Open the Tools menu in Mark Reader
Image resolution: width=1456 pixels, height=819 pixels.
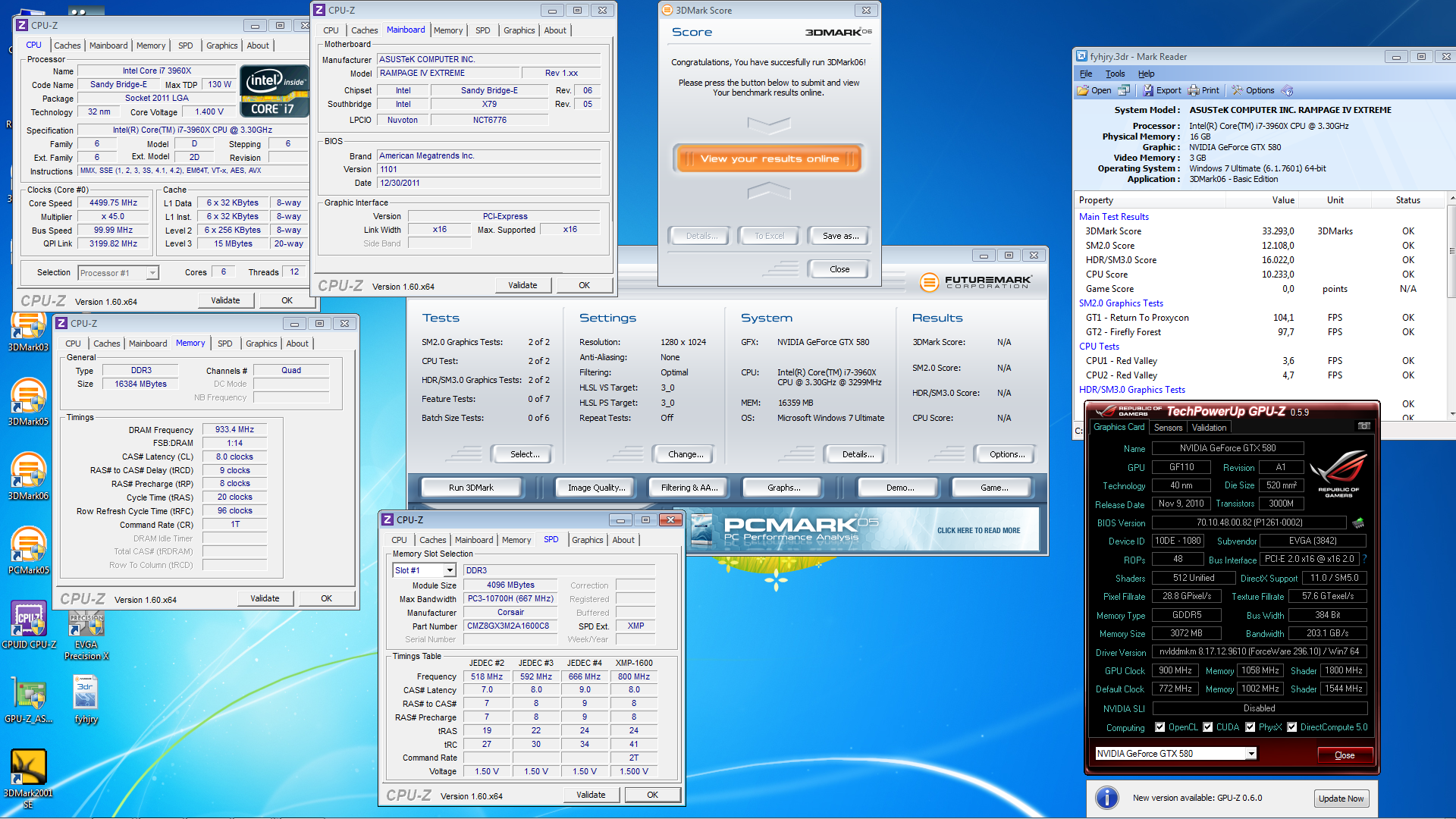pyautogui.click(x=1115, y=74)
